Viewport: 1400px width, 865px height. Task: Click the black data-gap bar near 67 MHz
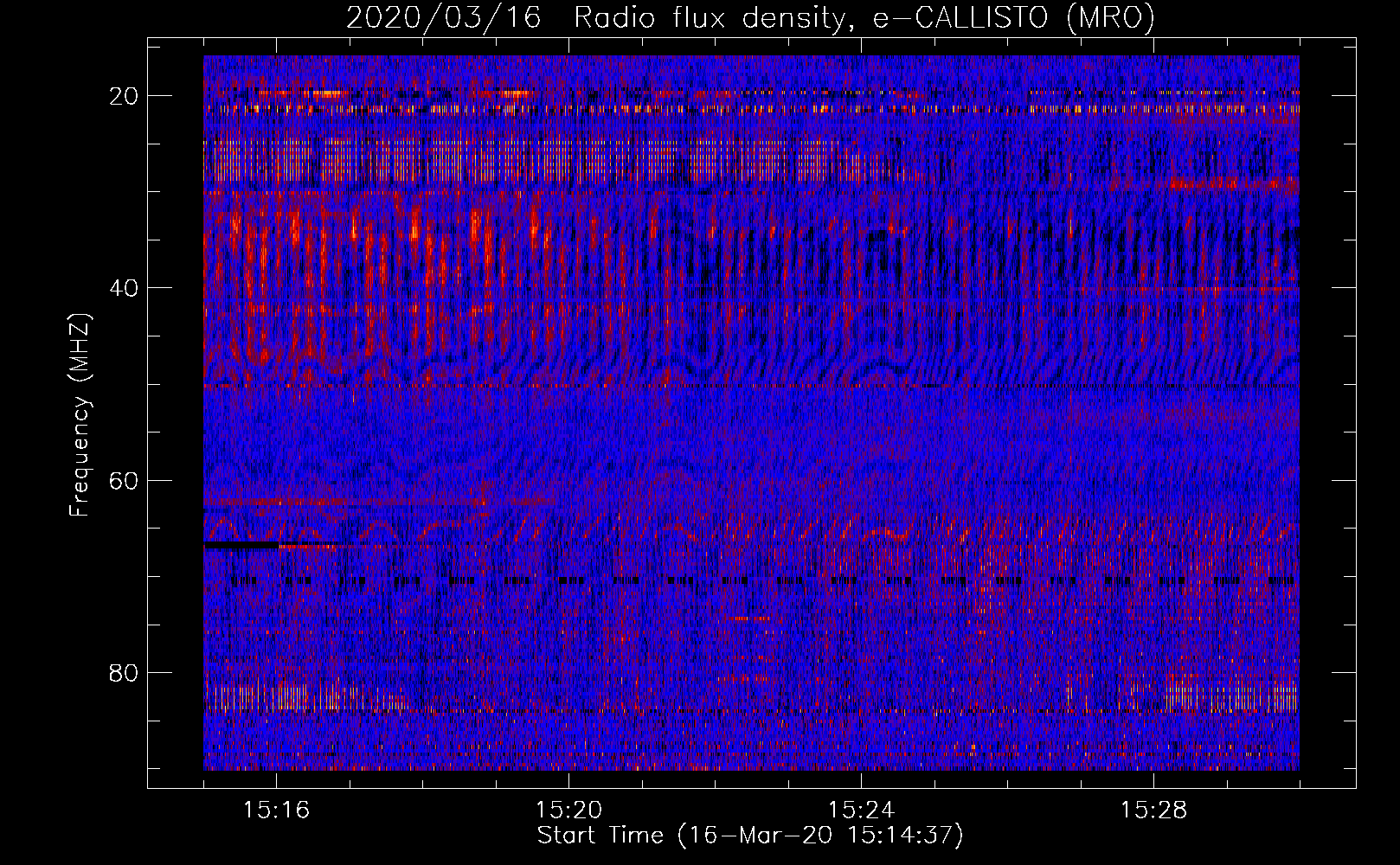[x=241, y=545]
